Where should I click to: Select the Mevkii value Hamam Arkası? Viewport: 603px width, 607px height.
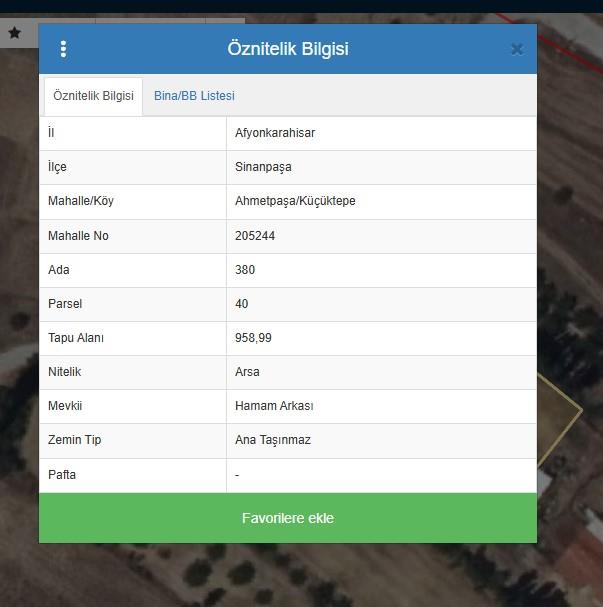point(274,406)
